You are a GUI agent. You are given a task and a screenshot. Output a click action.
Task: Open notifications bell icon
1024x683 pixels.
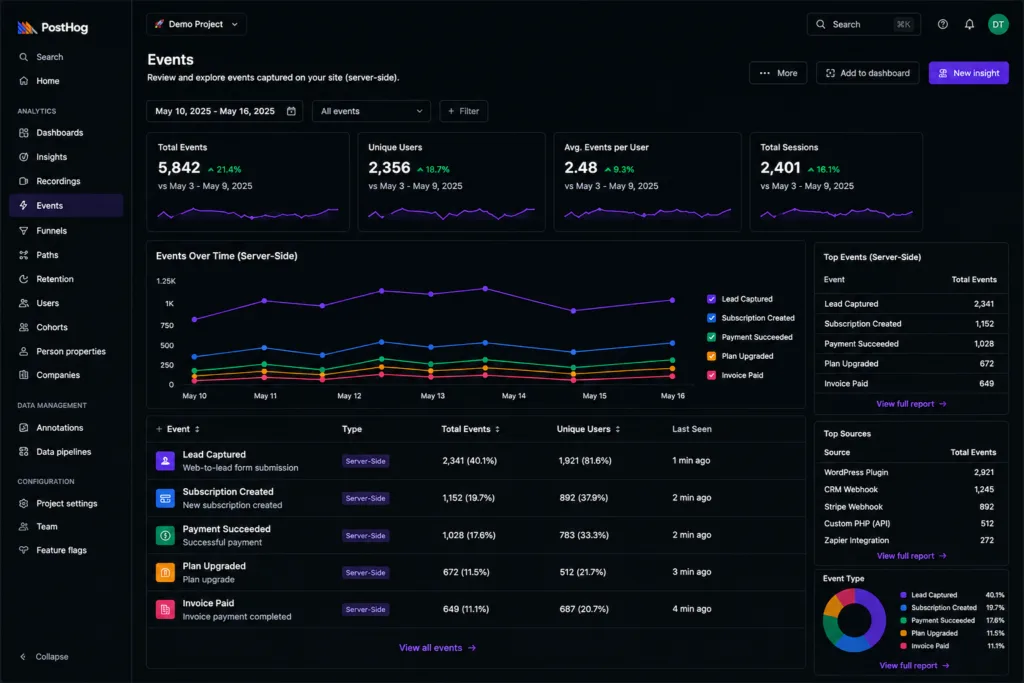point(969,24)
